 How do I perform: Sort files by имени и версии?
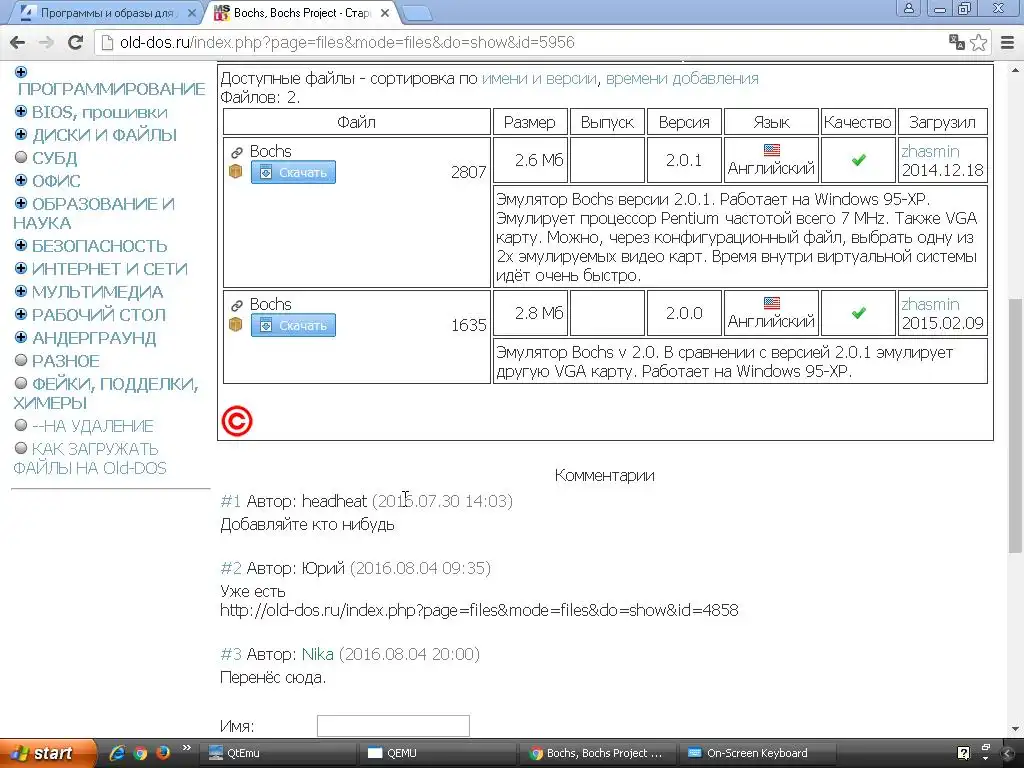point(539,78)
